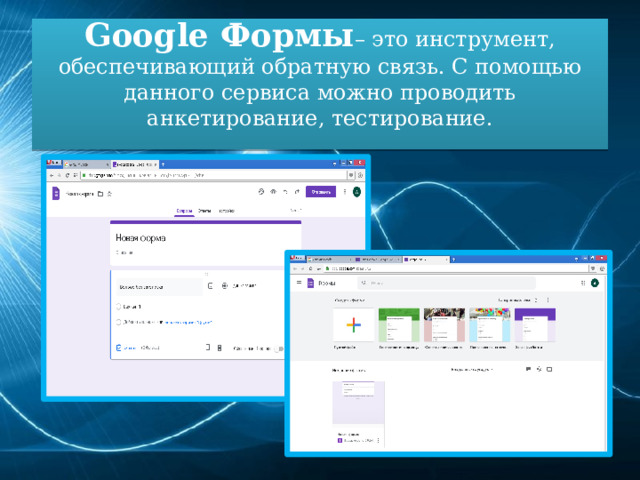This screenshot has height=480, width=640.
Task: Delete the question using the trash icon
Action: [x=220, y=348]
